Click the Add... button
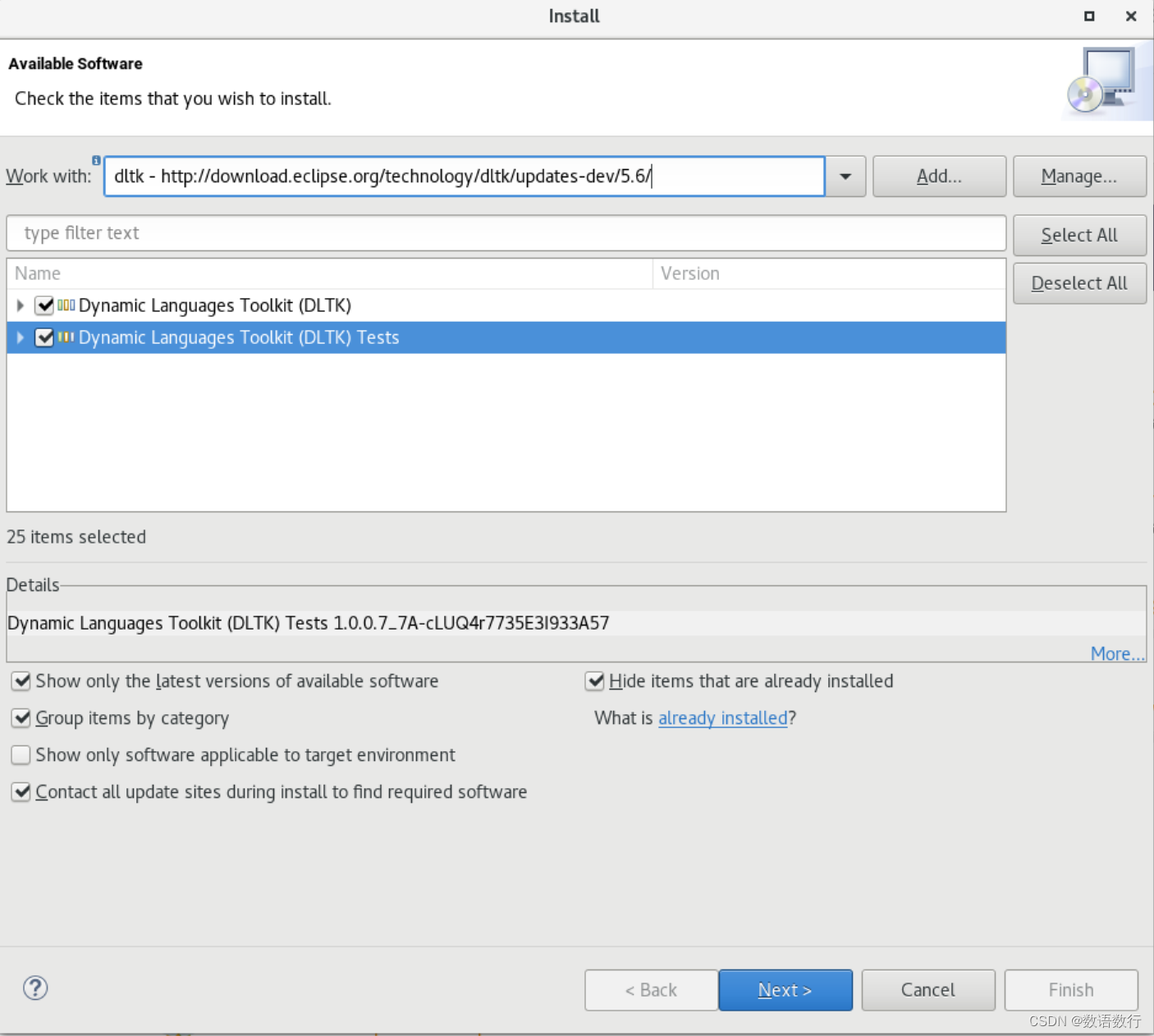The height and width of the screenshot is (1036, 1154). (939, 176)
